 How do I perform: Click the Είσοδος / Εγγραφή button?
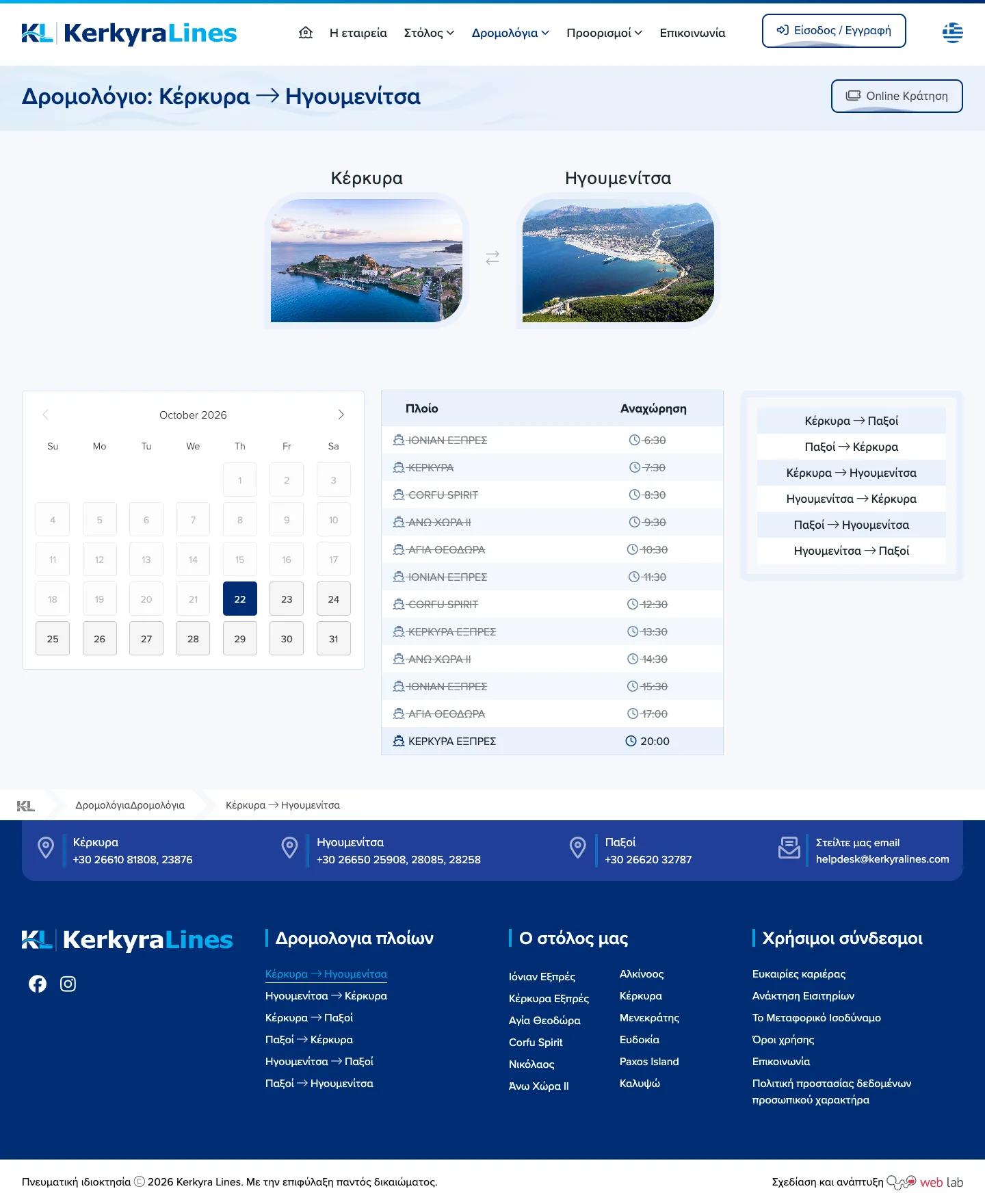[834, 31]
